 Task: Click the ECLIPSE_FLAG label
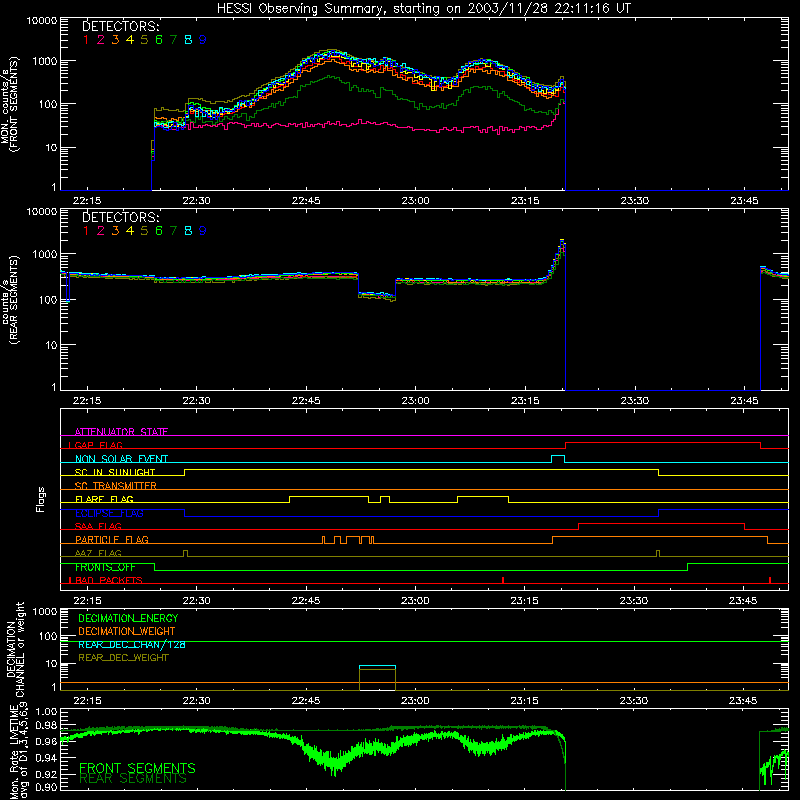[109, 513]
